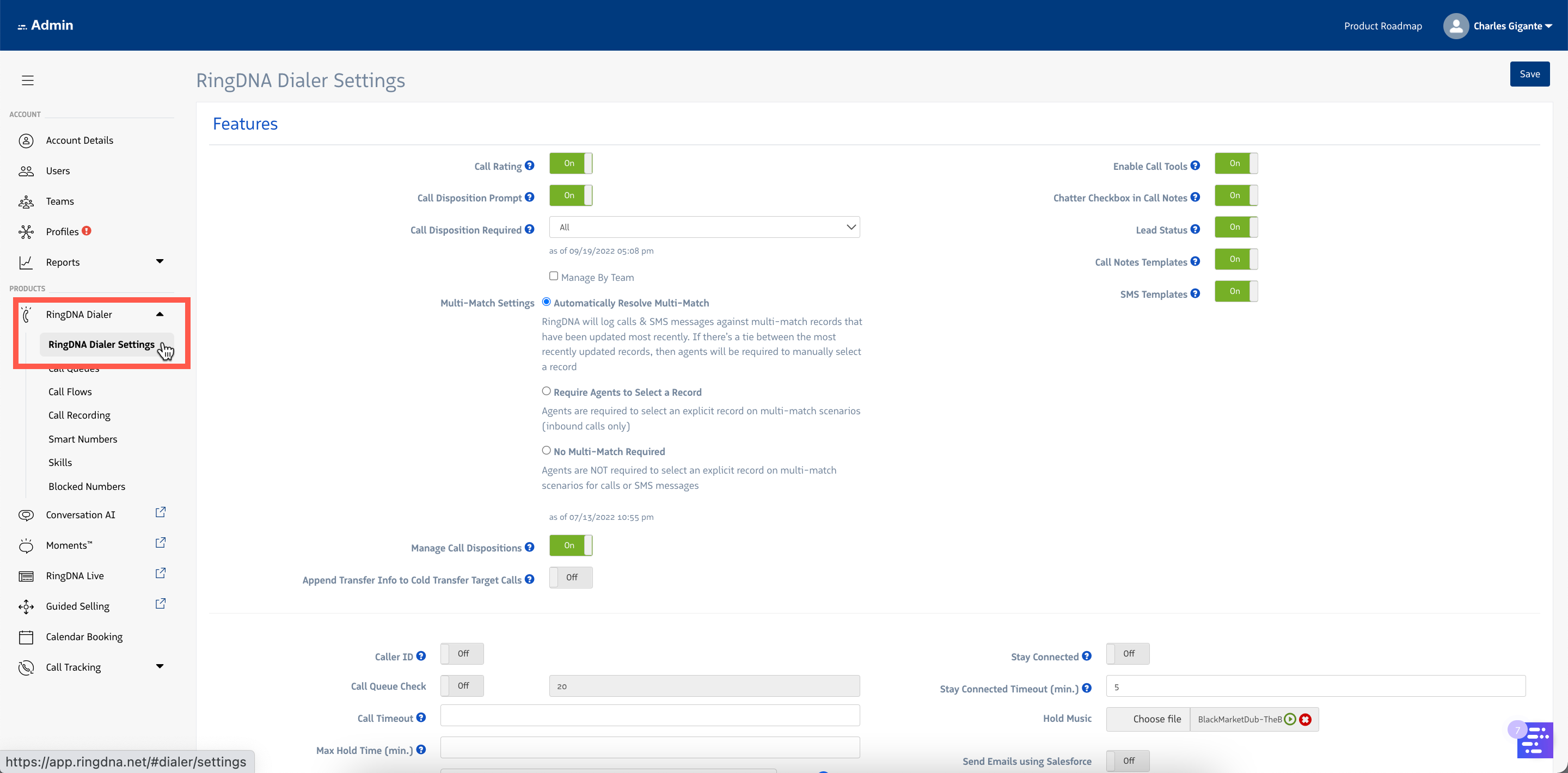The image size is (1568, 773).
Task: Expand the Reports menu arrow
Action: click(160, 262)
